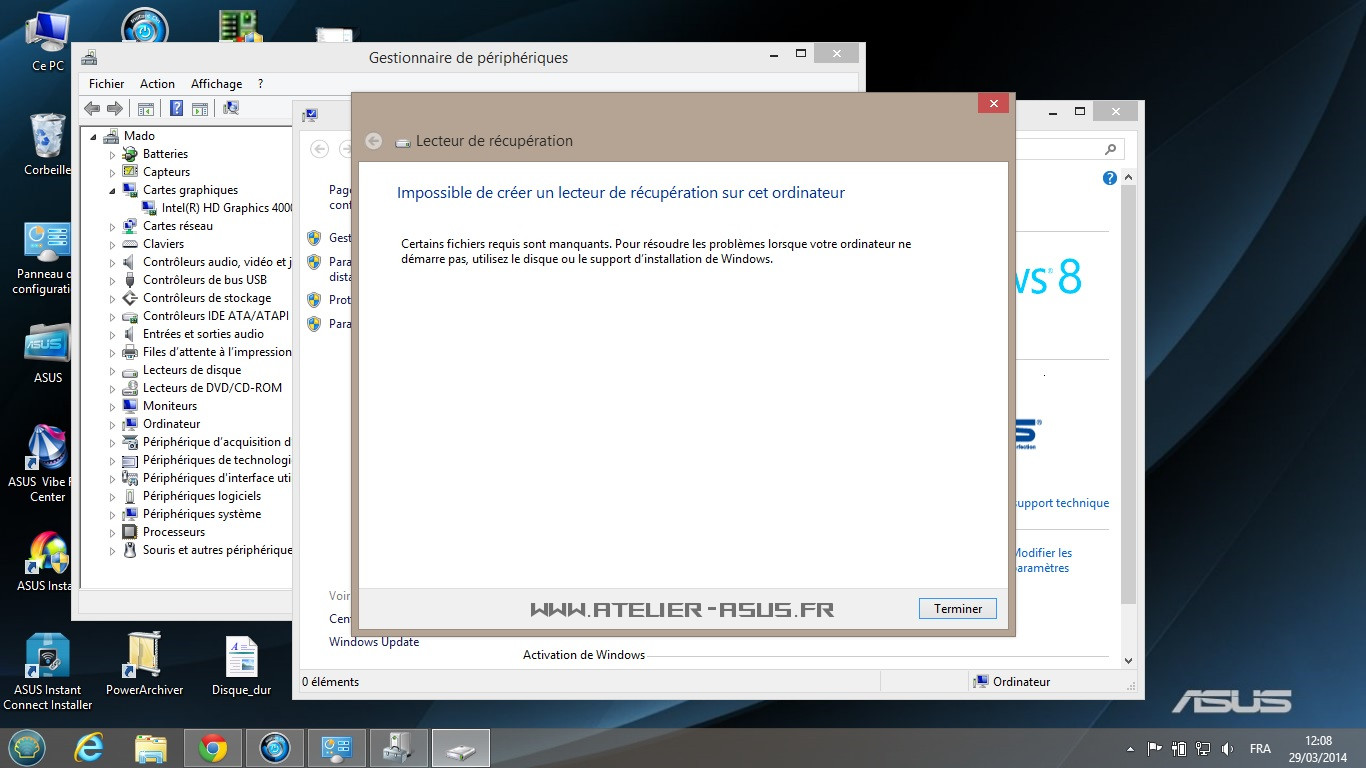The height and width of the screenshot is (768, 1366).
Task: Click the show/hide console tree icon
Action: (146, 109)
